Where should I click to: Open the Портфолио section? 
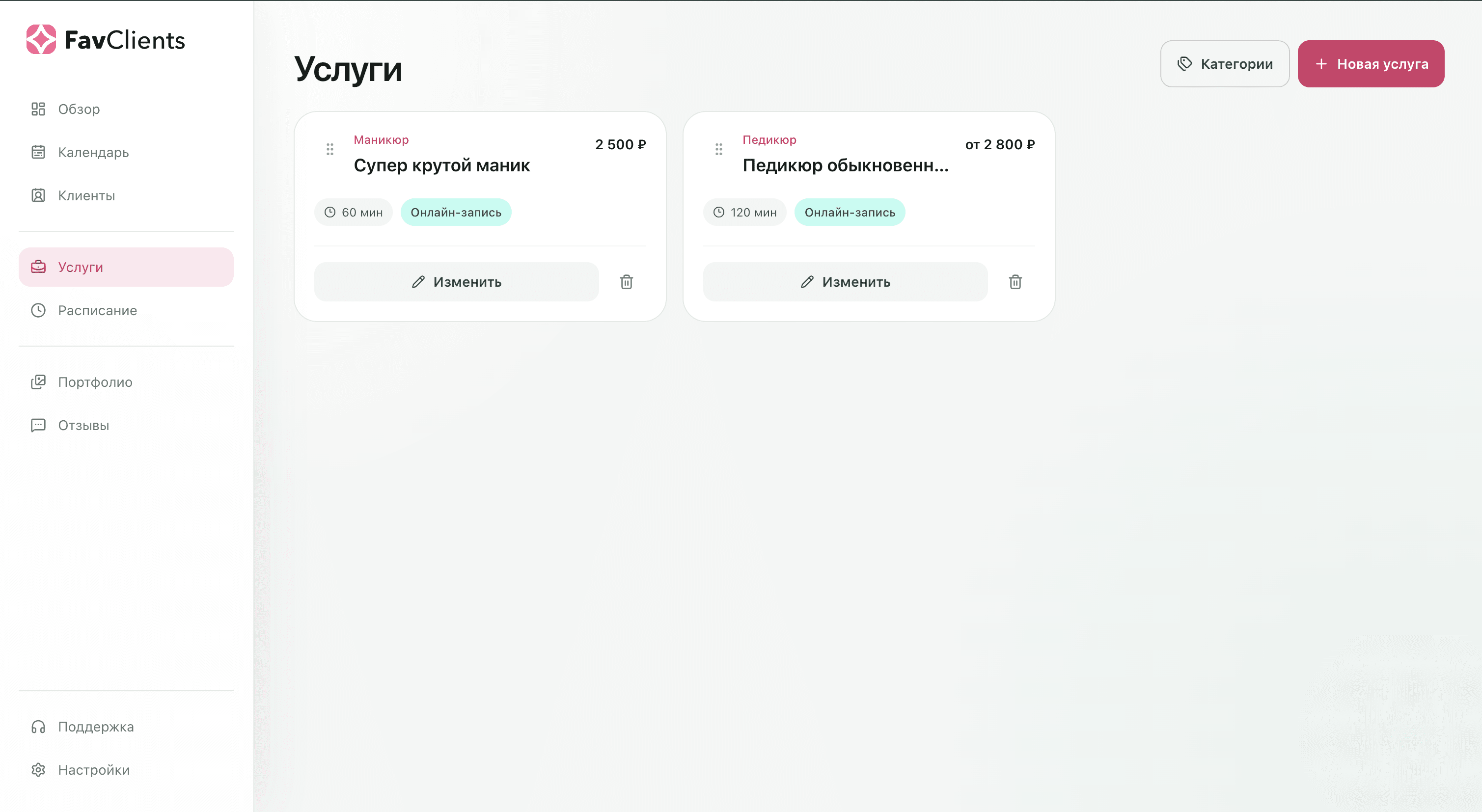click(x=126, y=382)
